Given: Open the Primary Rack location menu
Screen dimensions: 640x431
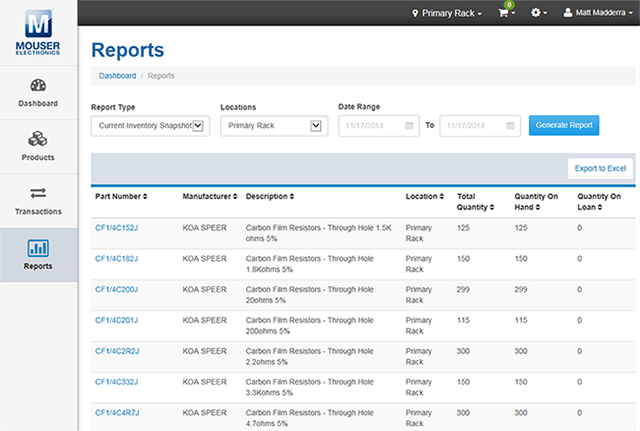Looking at the screenshot, I should 448,14.
